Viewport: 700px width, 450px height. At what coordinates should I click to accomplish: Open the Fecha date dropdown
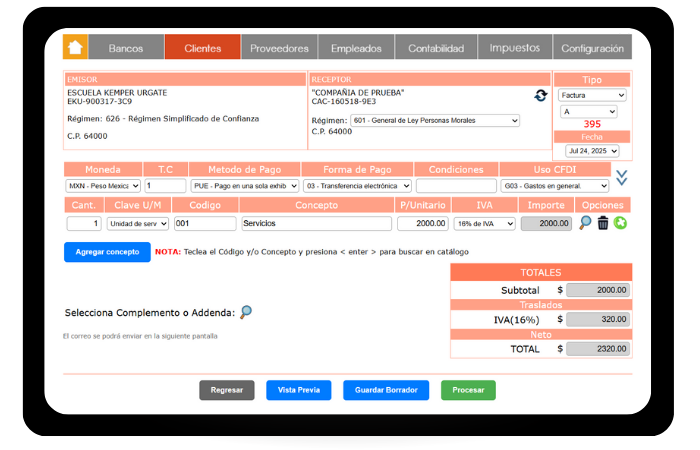[592, 151]
